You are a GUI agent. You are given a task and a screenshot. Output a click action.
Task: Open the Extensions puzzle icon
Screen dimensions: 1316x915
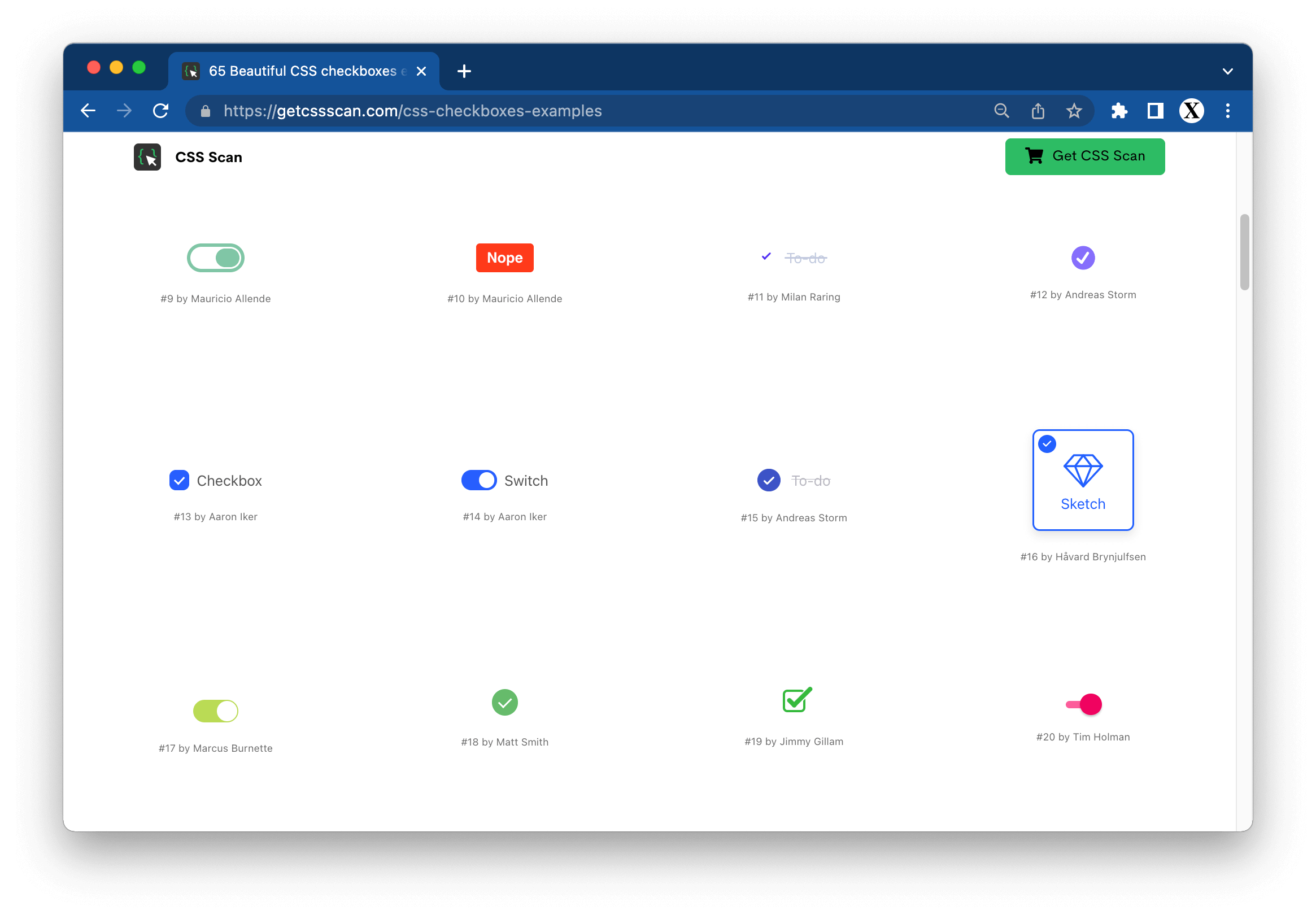1119,111
